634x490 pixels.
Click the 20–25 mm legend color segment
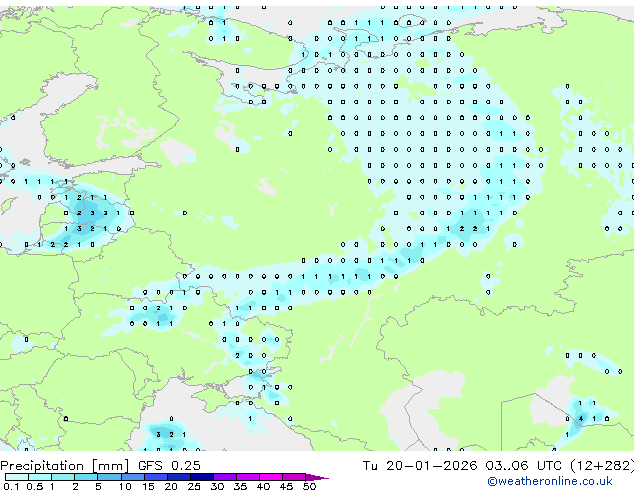[x=178, y=477]
